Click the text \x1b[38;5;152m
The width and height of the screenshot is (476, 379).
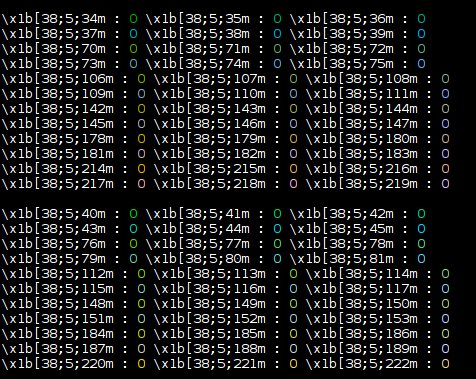tap(210, 319)
